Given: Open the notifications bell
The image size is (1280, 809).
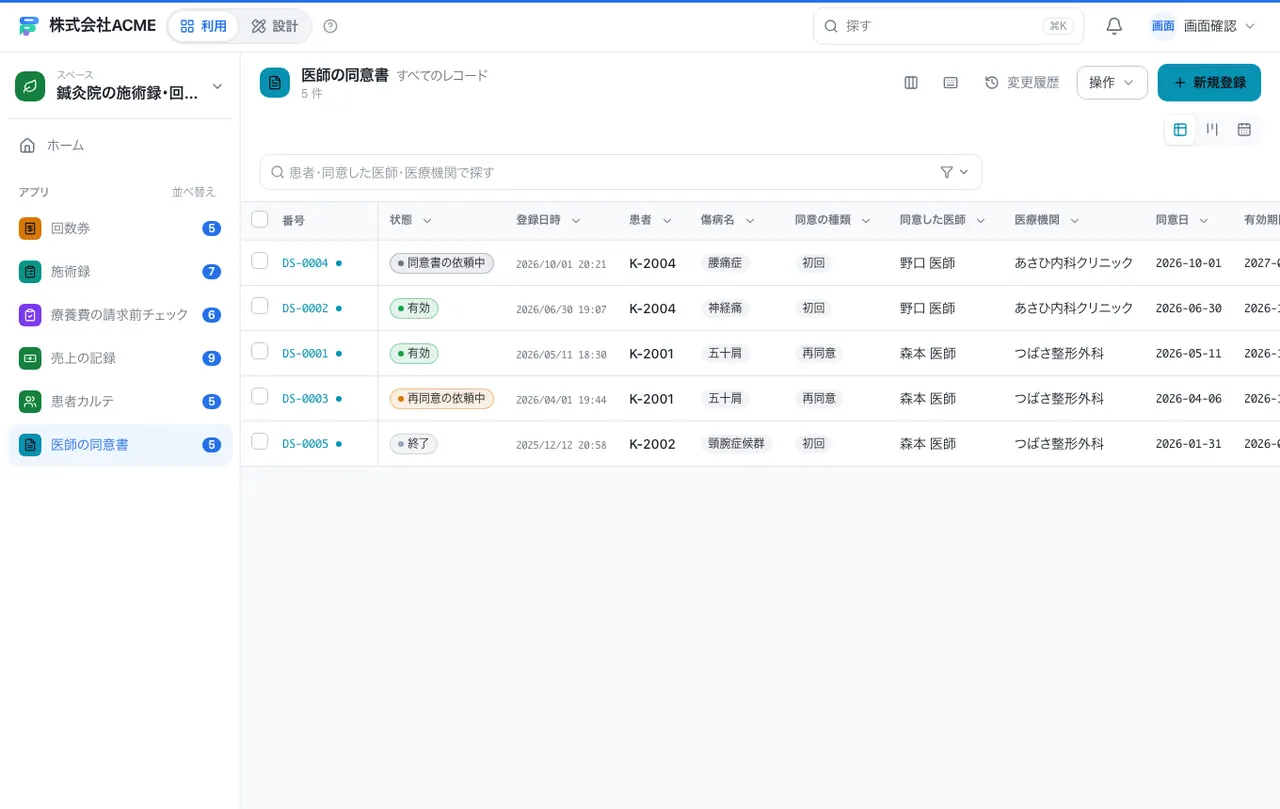Looking at the screenshot, I should (x=1114, y=26).
